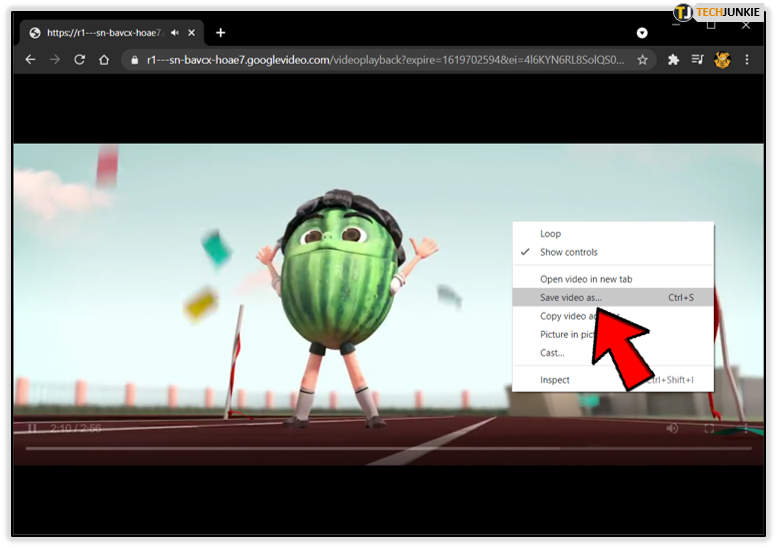Open the media control icon in toolbar

coord(697,60)
